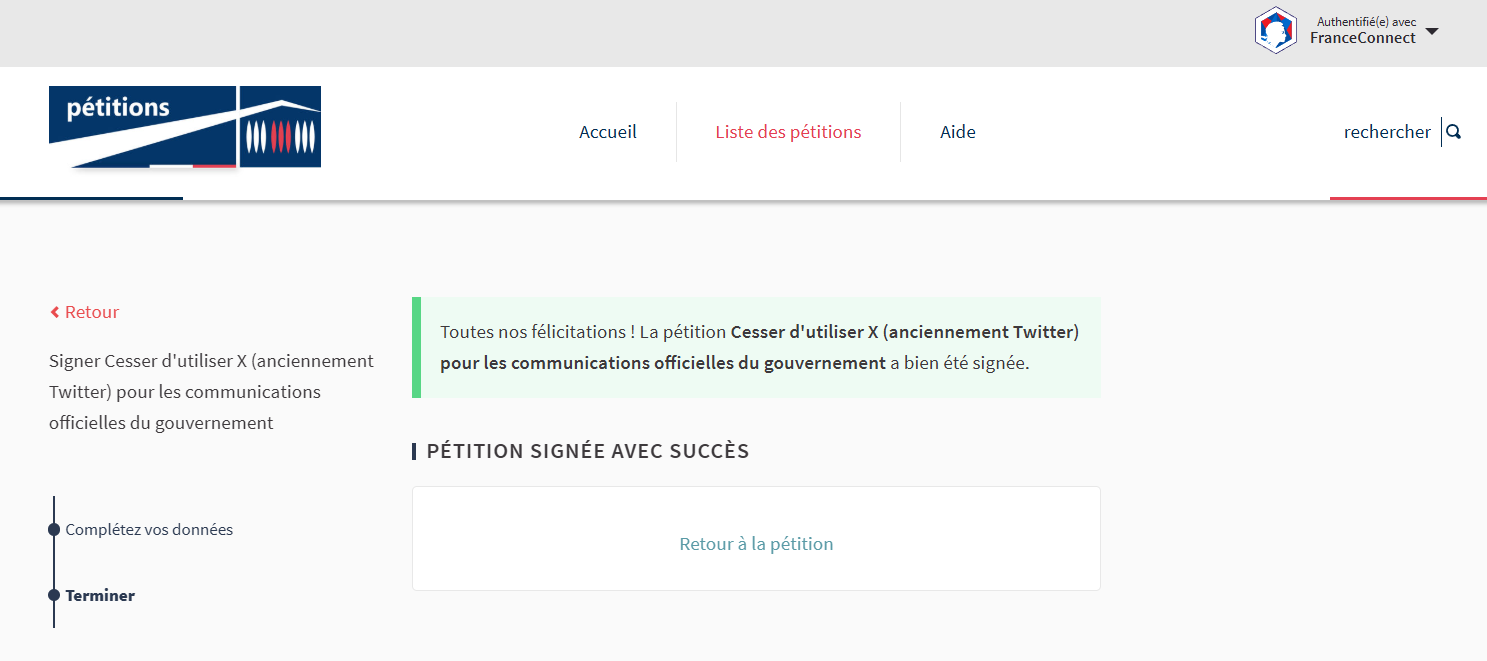
Task: Click the "PÉTITION SIGNÉE AVEC SUCCÈS" heading
Action: (x=588, y=451)
